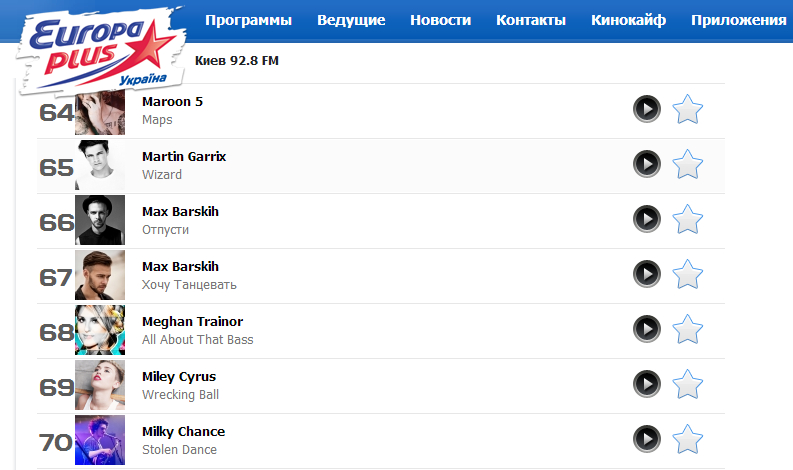Screen dimensions: 793x470
Task: Open Кинокайф section
Action: tap(628, 20)
